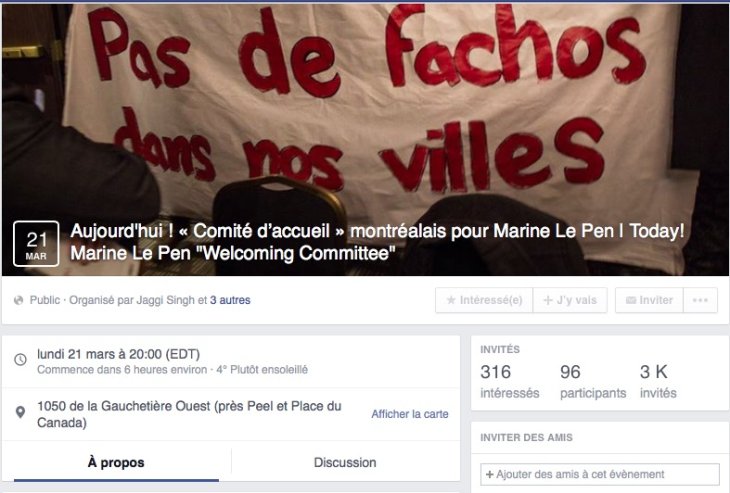View the 316 intéressés list
The width and height of the screenshot is (730, 493).
point(509,381)
